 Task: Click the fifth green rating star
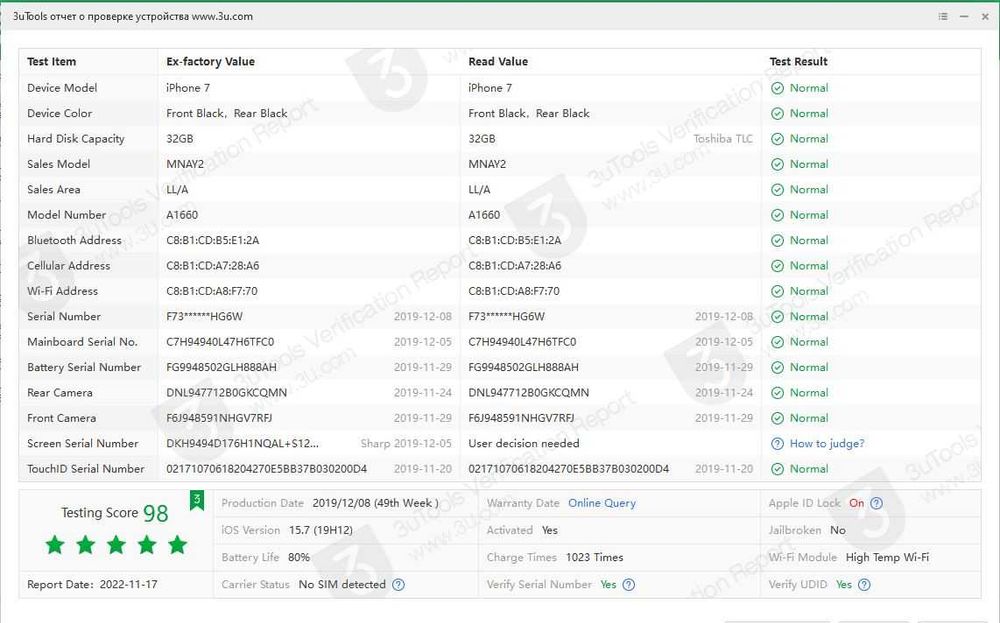pyautogui.click(x=177, y=545)
